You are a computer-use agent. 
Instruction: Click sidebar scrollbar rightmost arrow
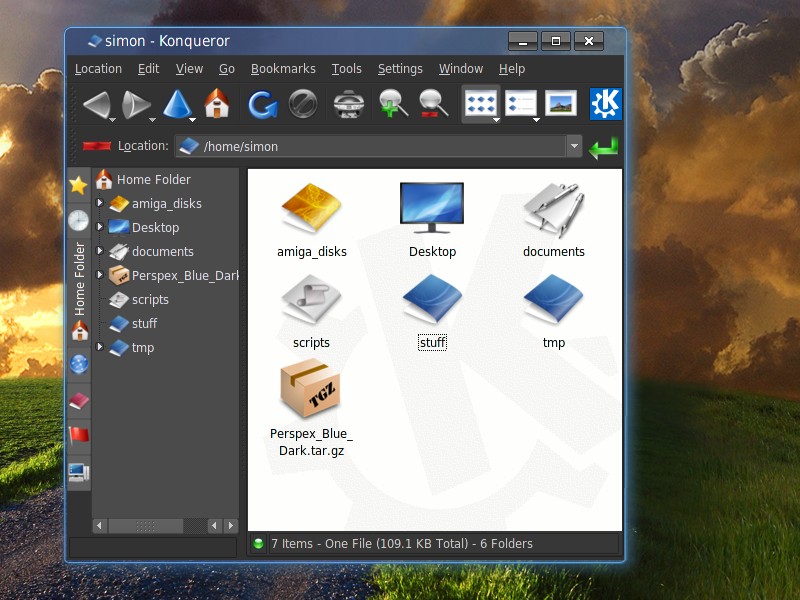click(x=231, y=526)
